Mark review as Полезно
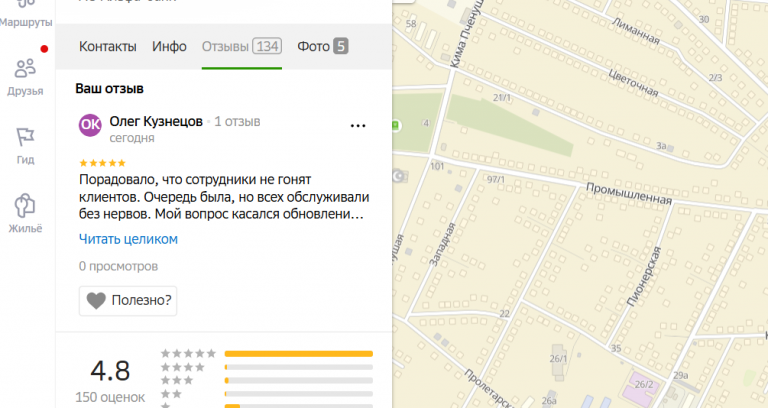Screen dimensions: 768x408 coord(128,300)
